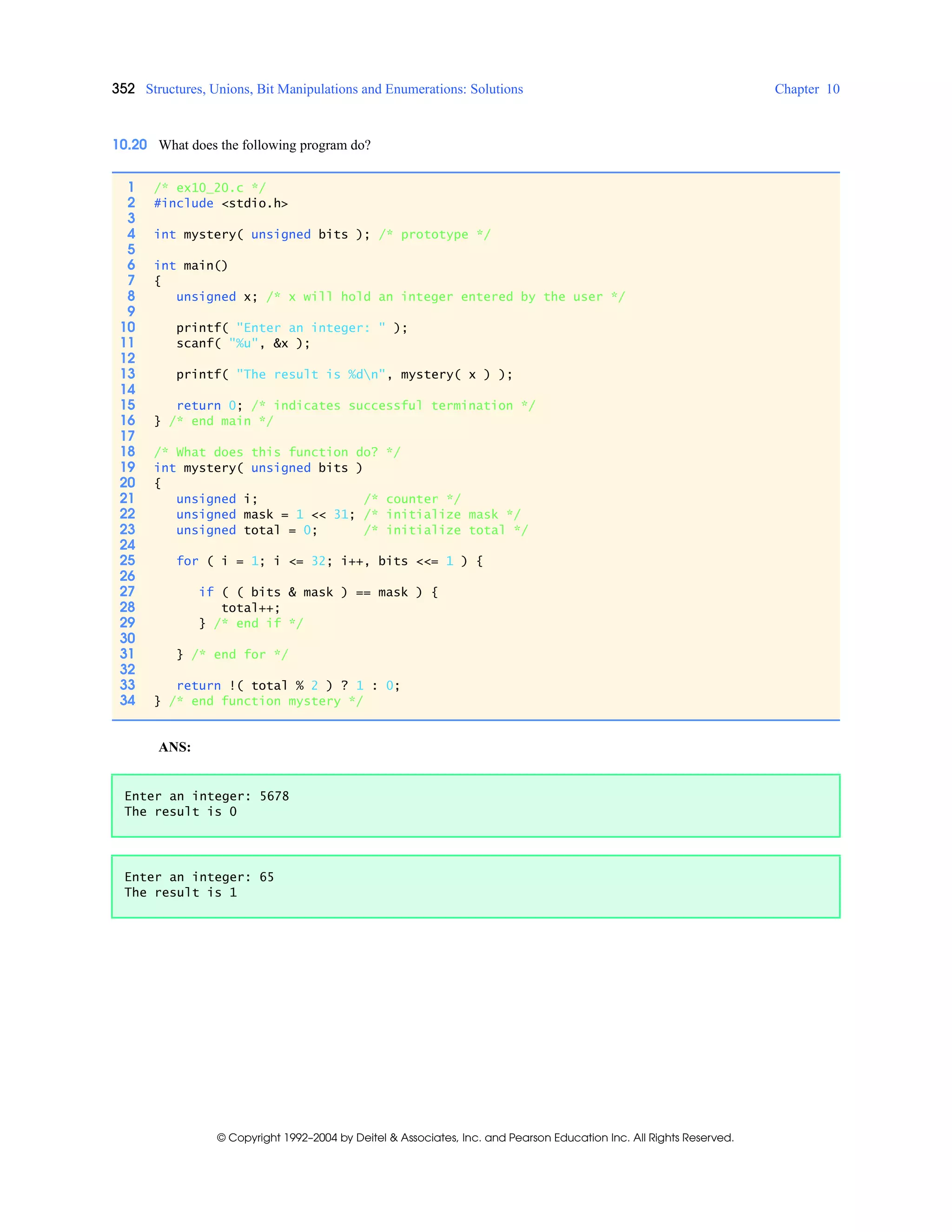Click line number 6 beside int main

[131, 265]
